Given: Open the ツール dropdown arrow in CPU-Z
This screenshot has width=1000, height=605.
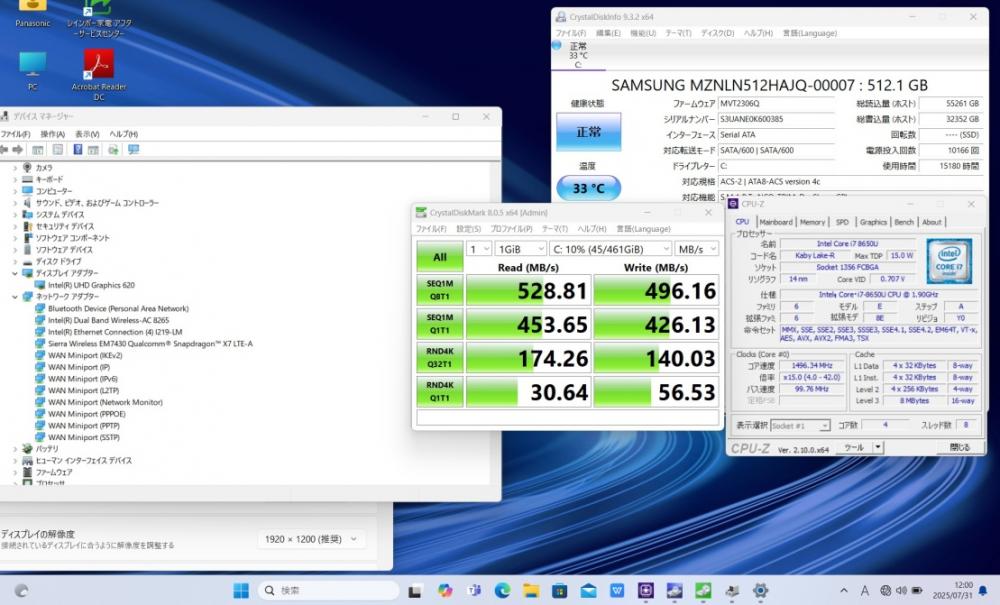Looking at the screenshot, I should point(878,448).
